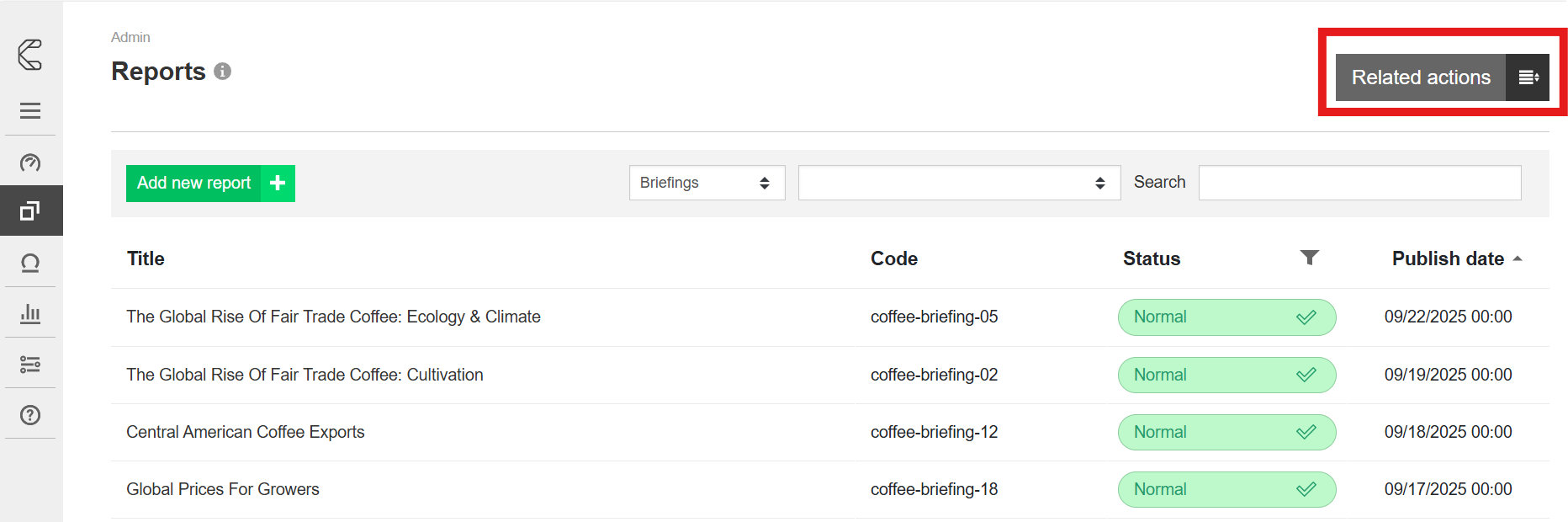Click the Add new report button
This screenshot has height=522, width=1568.
pyautogui.click(x=210, y=184)
